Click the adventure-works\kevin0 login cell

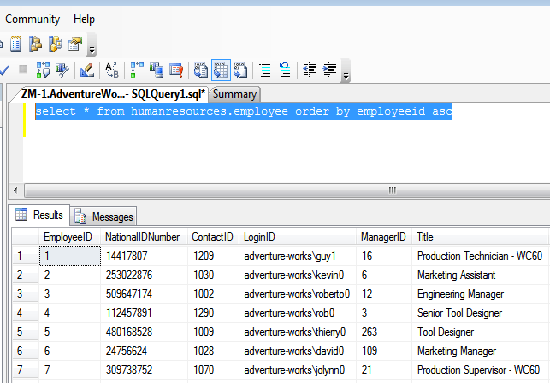(297, 275)
